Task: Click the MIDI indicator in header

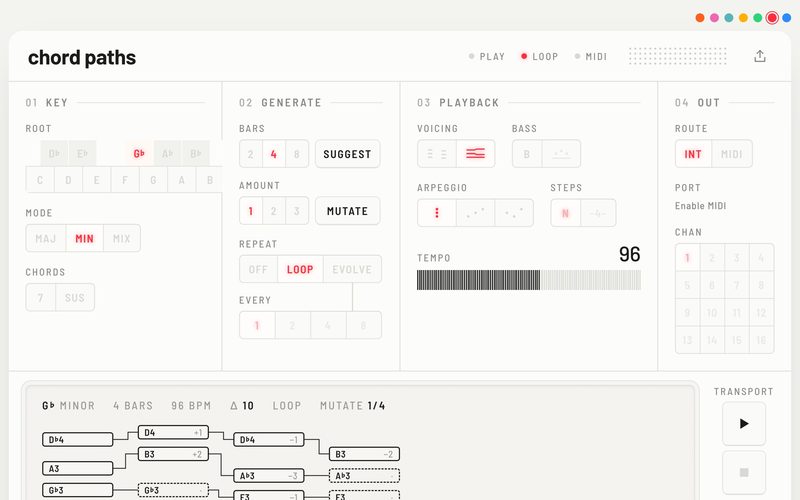Action: (591, 57)
